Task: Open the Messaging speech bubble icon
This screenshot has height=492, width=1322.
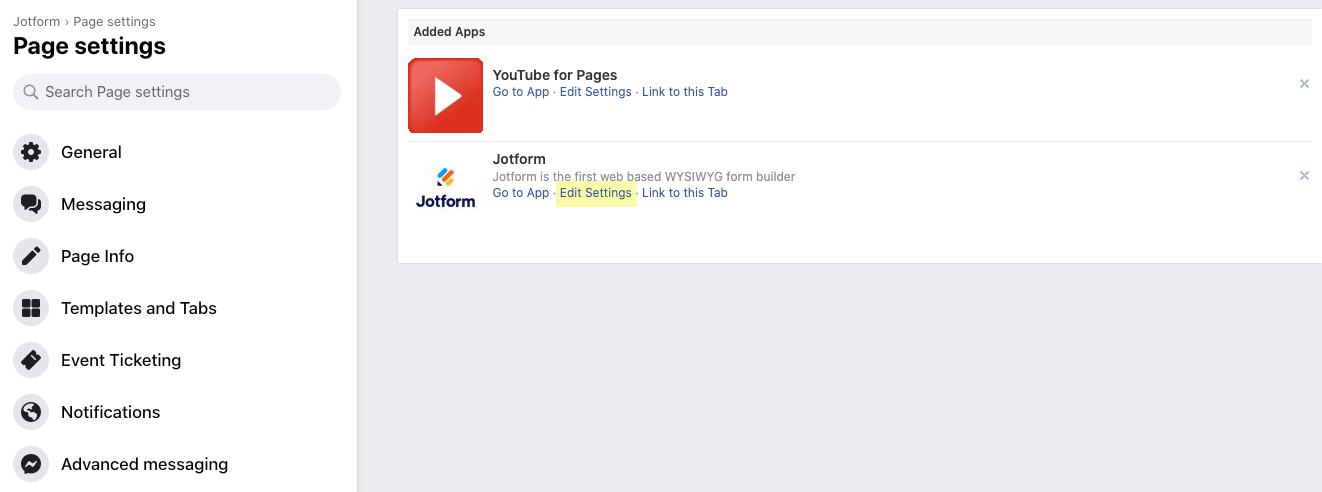Action: (x=31, y=204)
